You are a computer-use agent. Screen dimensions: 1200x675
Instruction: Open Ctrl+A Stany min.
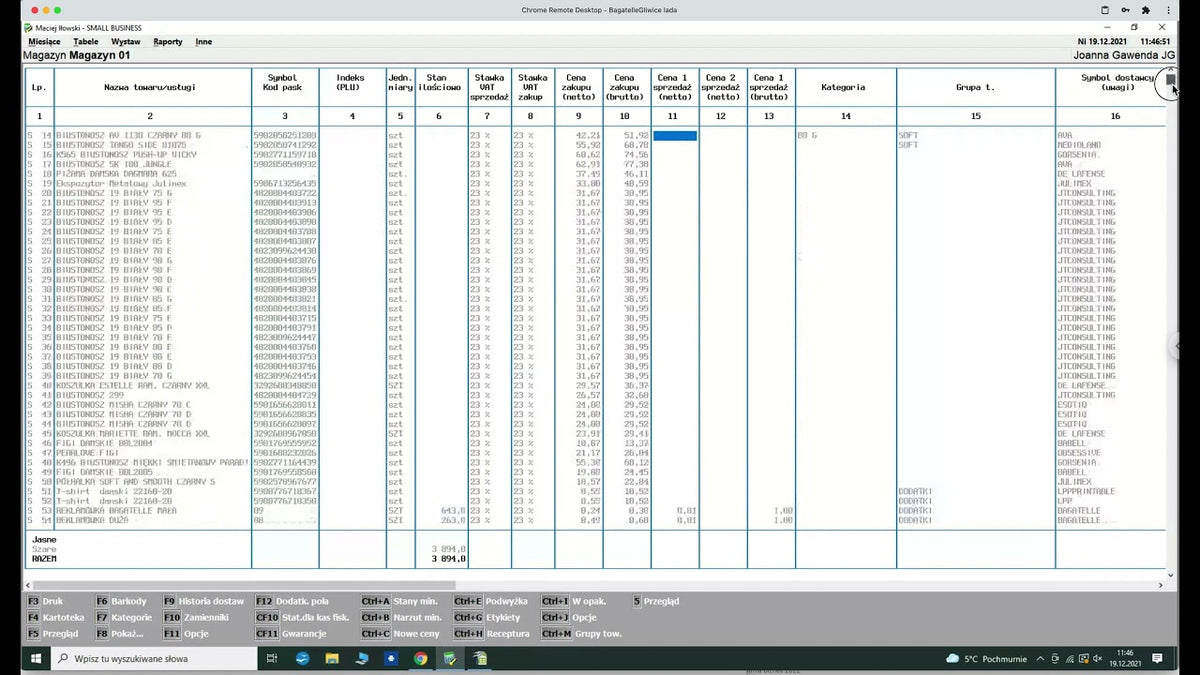click(402, 601)
